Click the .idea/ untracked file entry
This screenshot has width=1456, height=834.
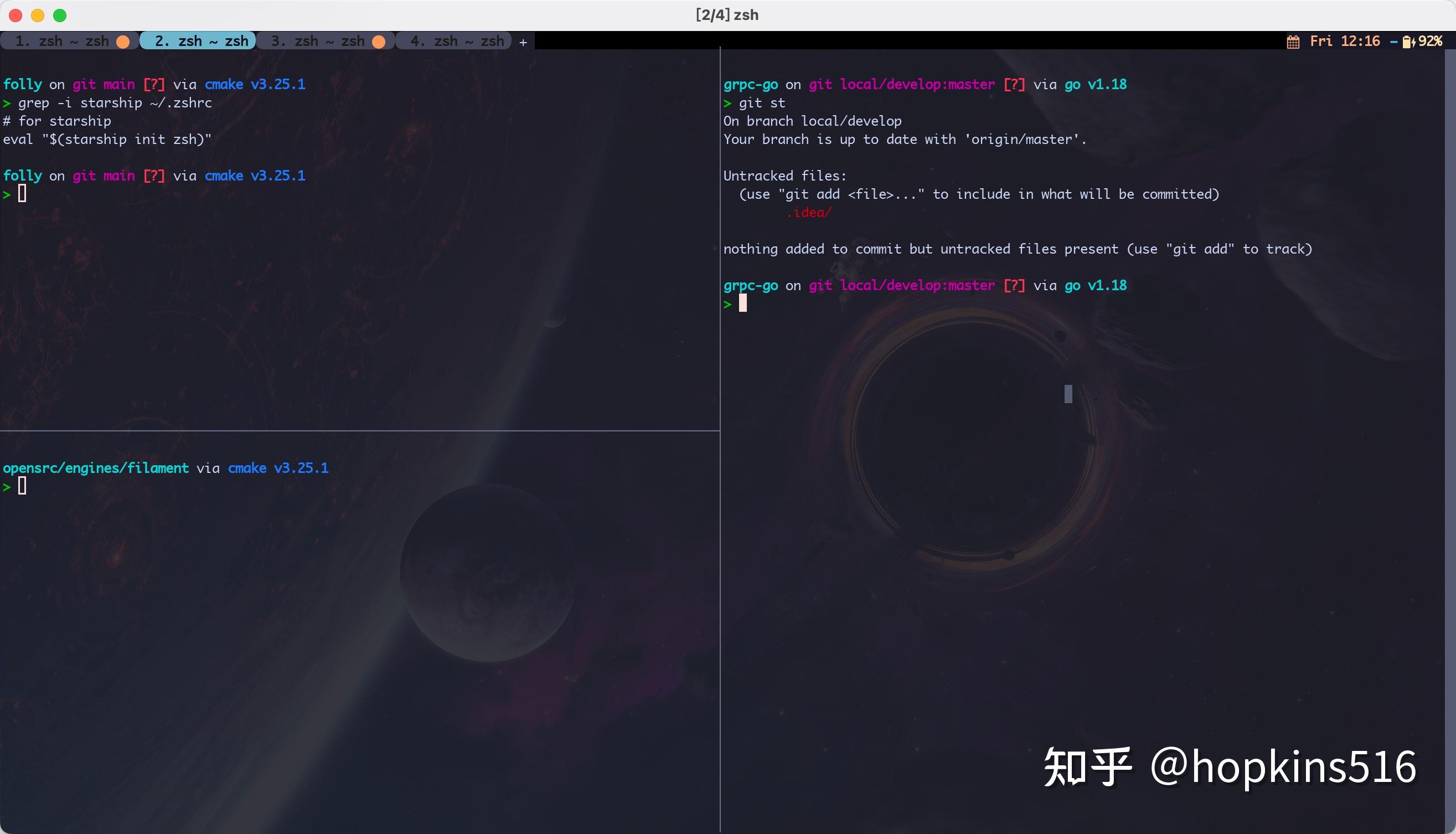[x=809, y=212]
